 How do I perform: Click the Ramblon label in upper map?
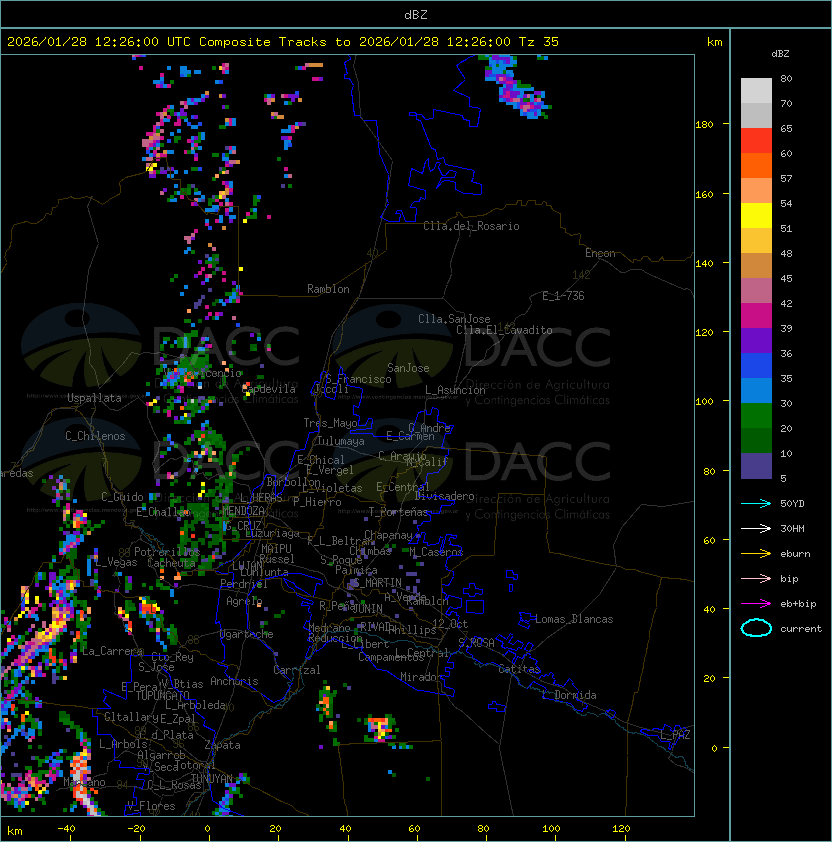tap(328, 289)
